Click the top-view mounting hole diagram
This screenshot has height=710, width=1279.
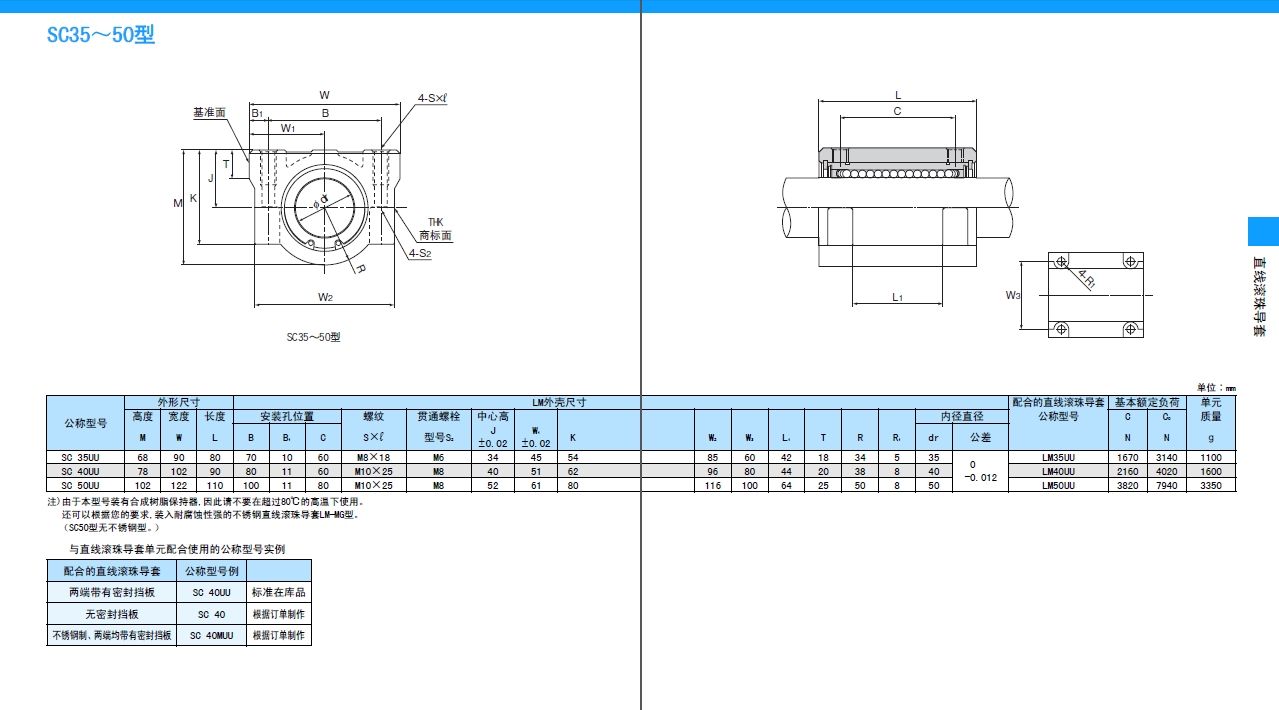tap(1094, 294)
